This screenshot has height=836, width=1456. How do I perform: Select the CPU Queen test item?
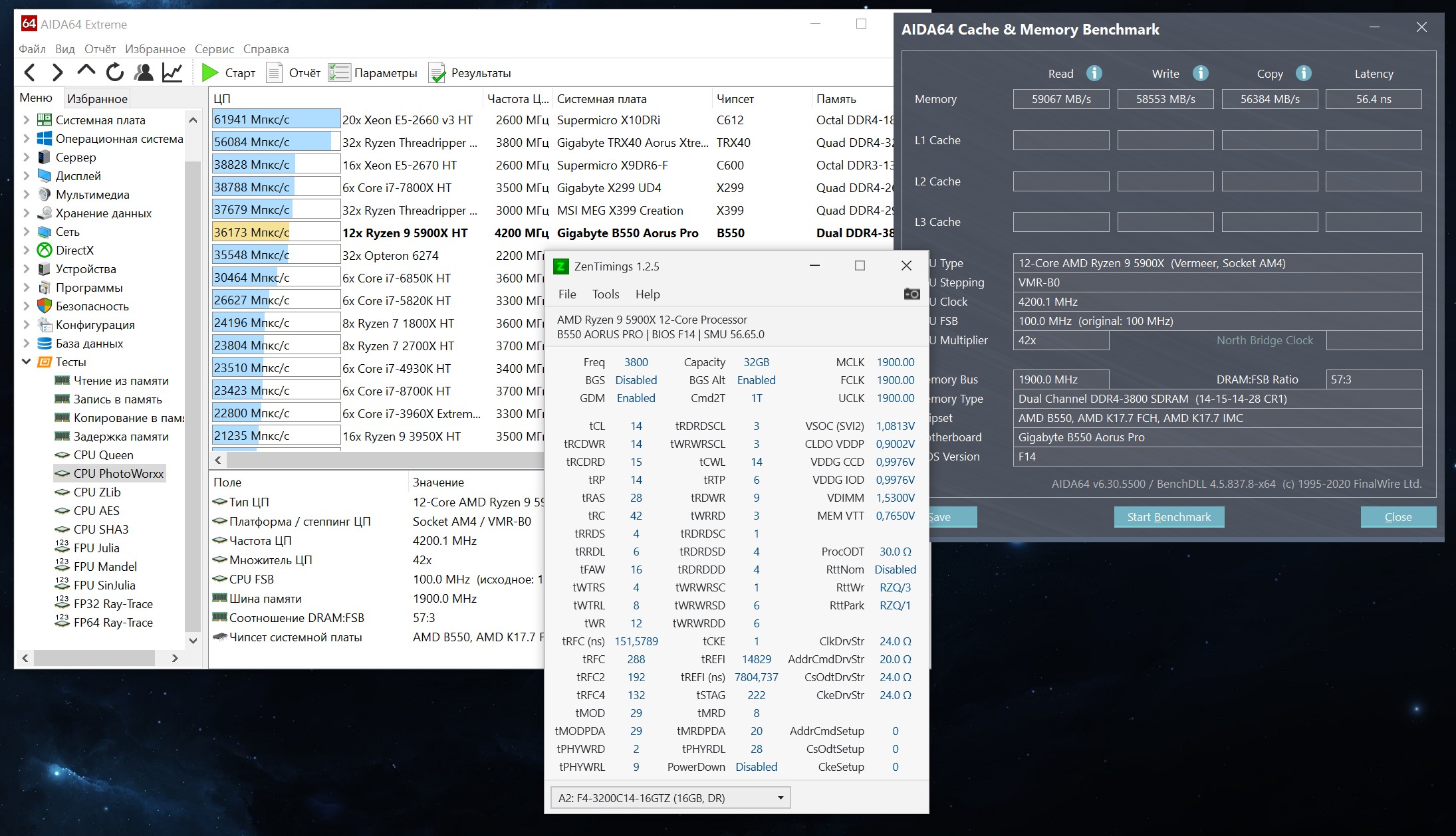tap(103, 455)
